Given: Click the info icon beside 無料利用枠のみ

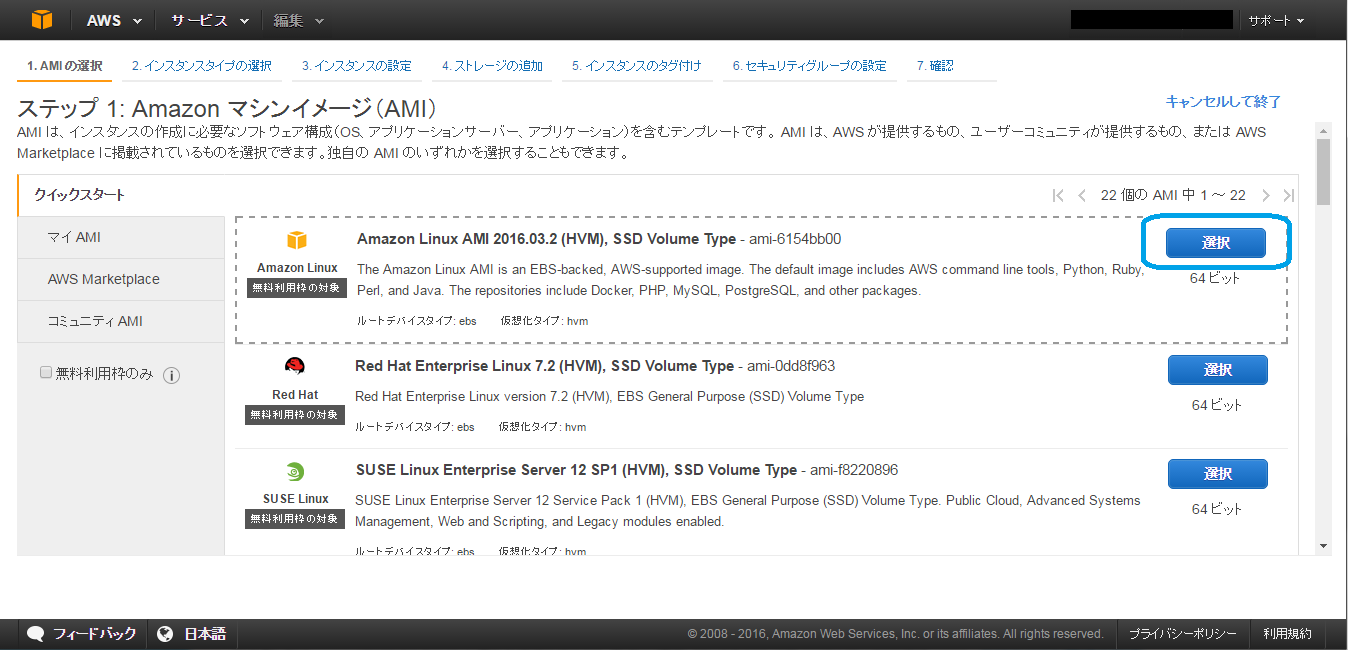Looking at the screenshot, I should click(x=171, y=375).
